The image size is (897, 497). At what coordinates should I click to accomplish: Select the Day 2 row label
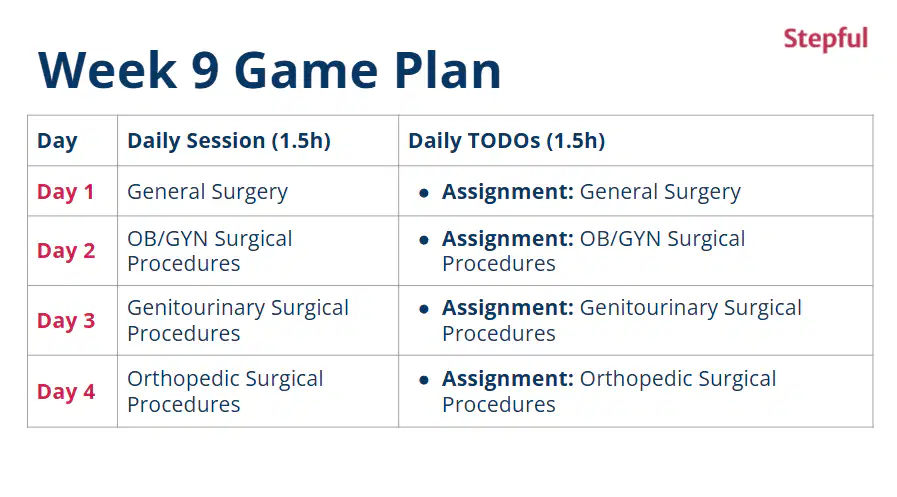pyautogui.click(x=66, y=251)
